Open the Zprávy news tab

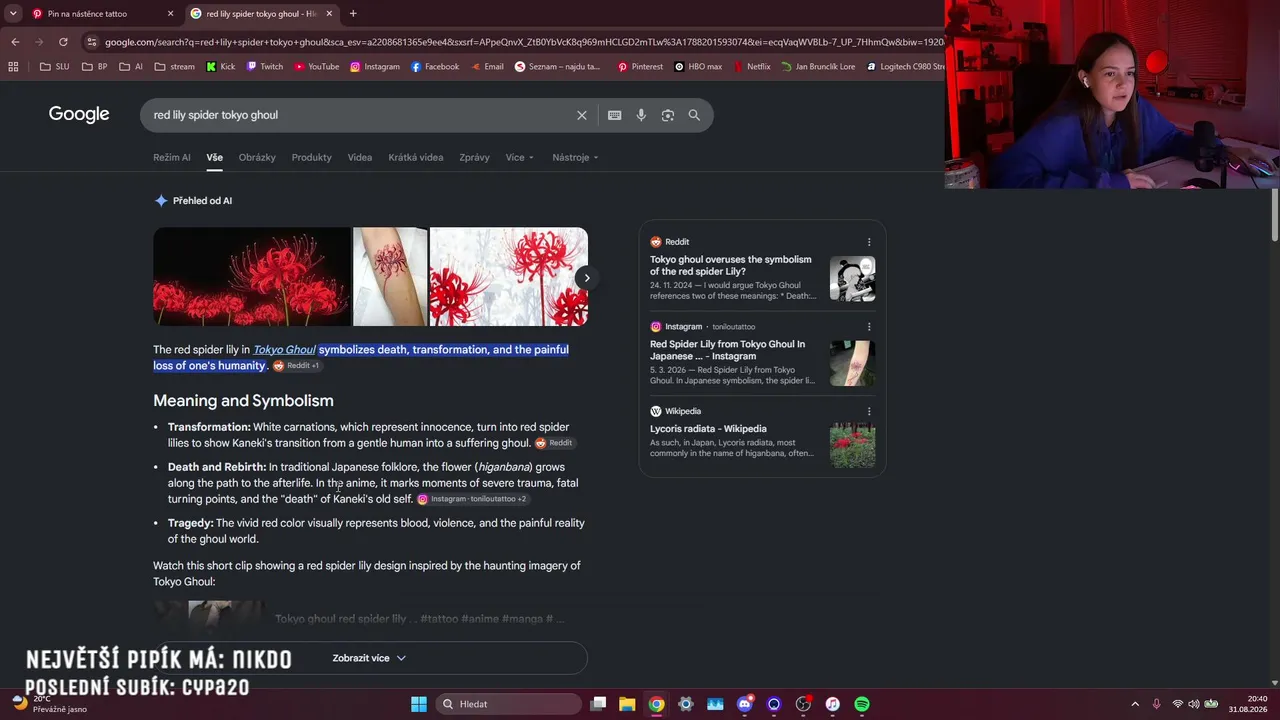[x=474, y=157]
